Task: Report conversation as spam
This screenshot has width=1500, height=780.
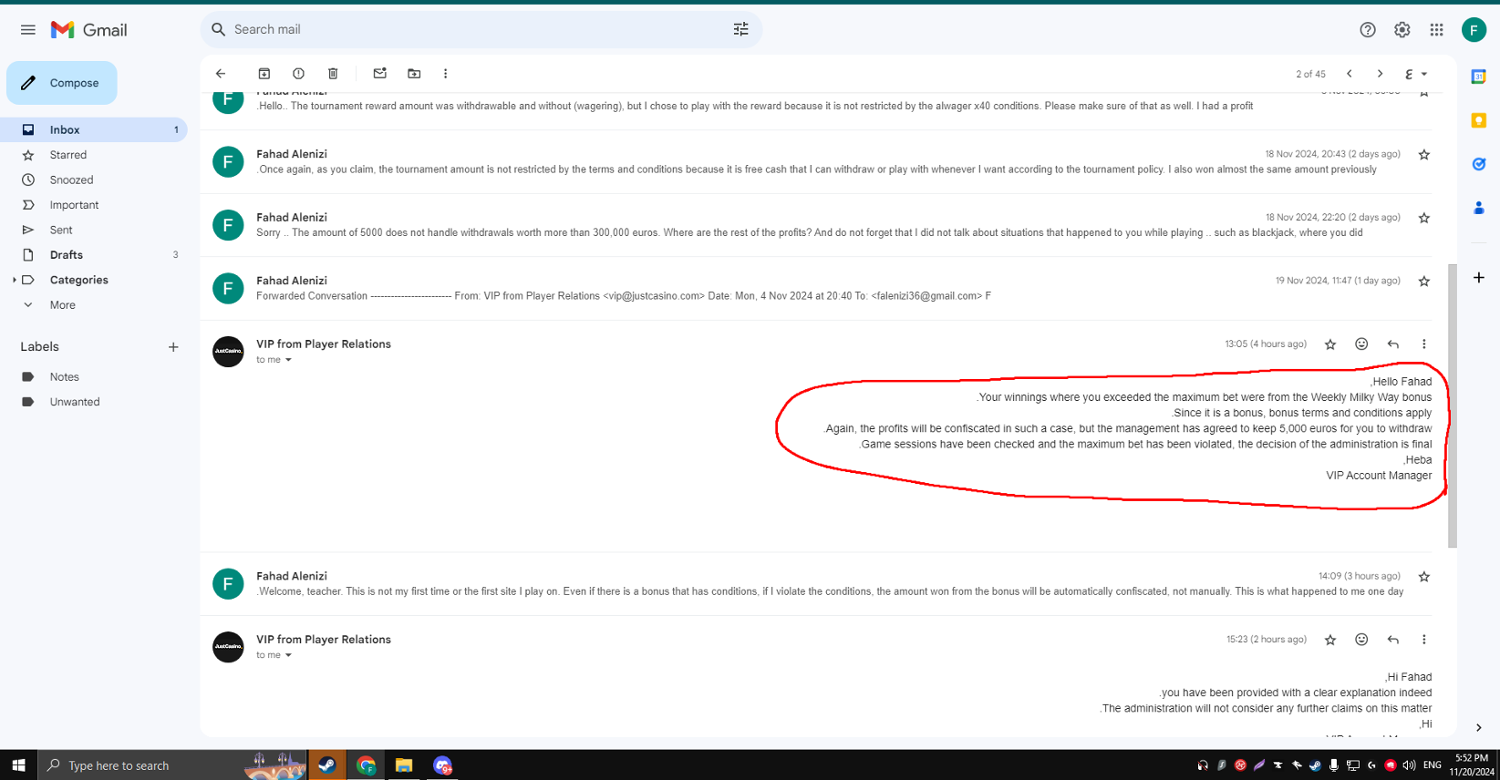Action: [298, 73]
